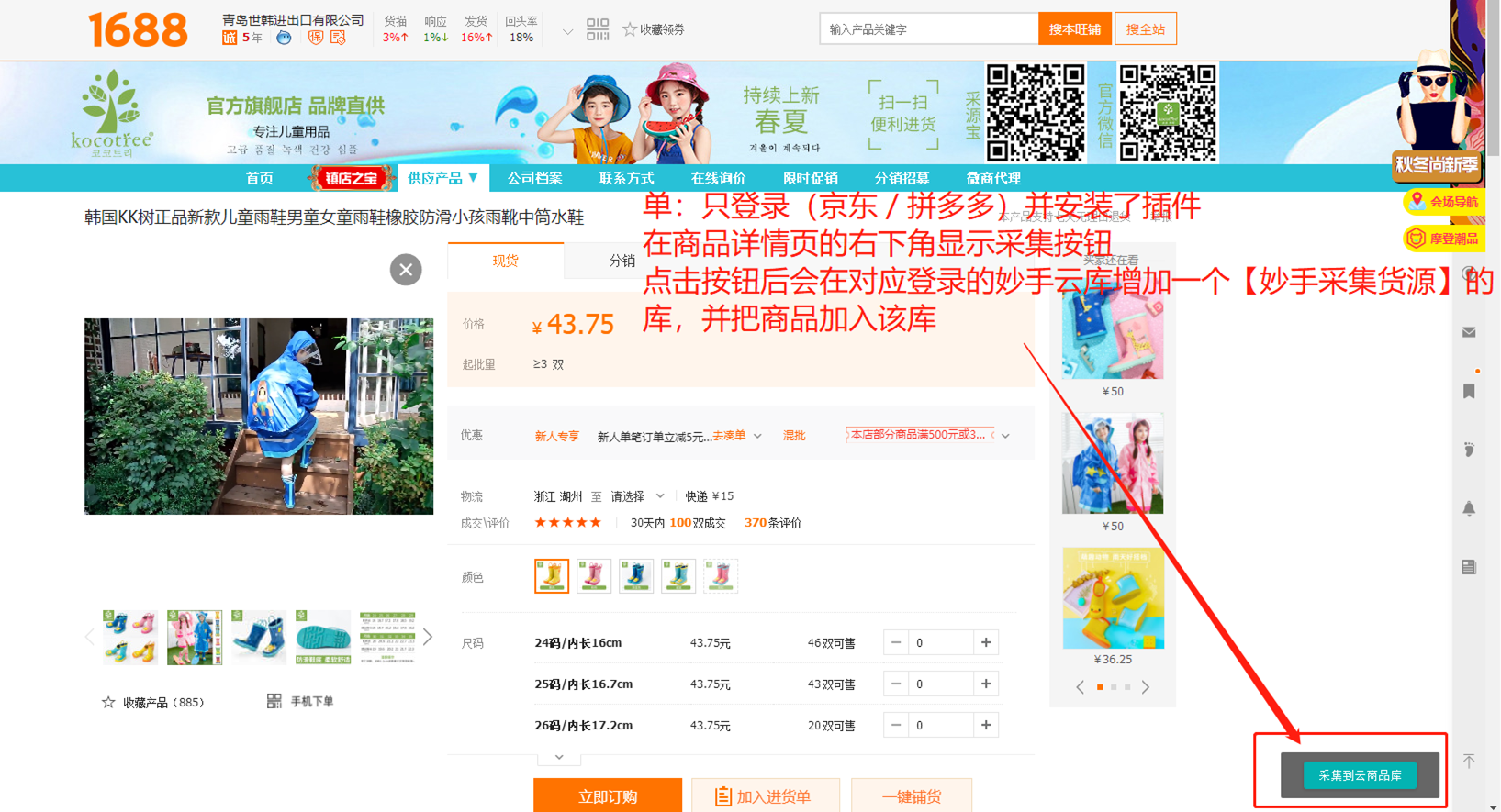1501x812 pixels.
Task: Increase quantity for 26码 size
Action: pyautogui.click(x=986, y=726)
